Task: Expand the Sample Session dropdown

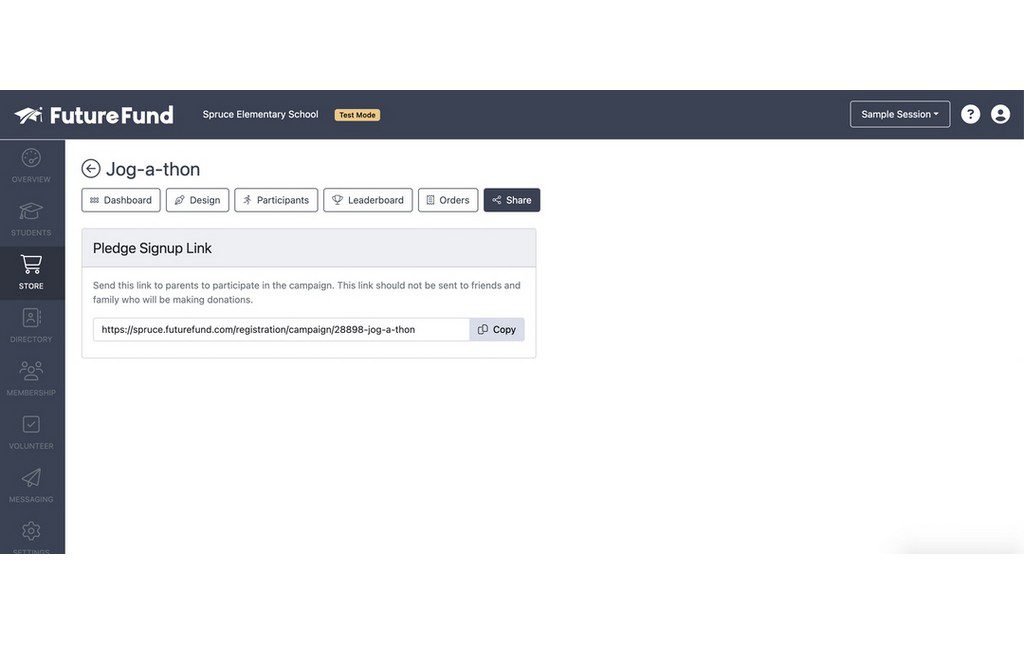Action: [x=899, y=114]
